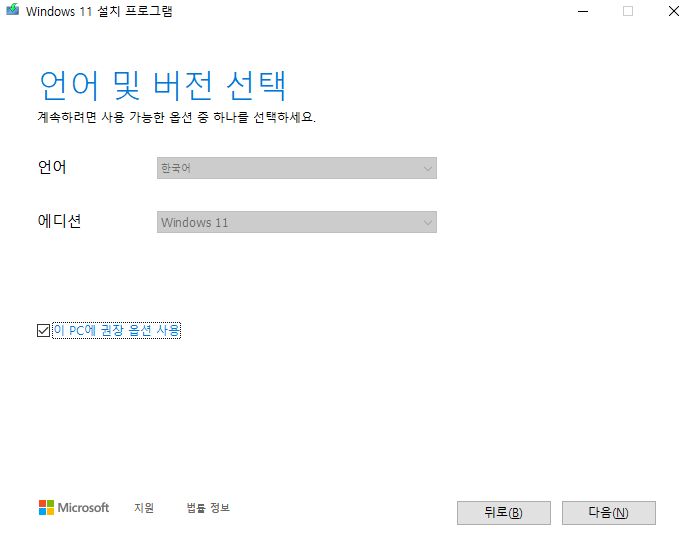Viewport: 693px width, 547px height.
Task: Click the Windows 11 setup title bar icon
Action: coord(13,10)
